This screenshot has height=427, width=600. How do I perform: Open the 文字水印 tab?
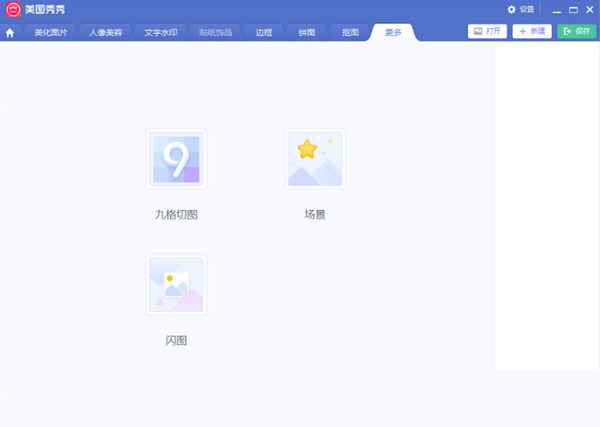161,32
